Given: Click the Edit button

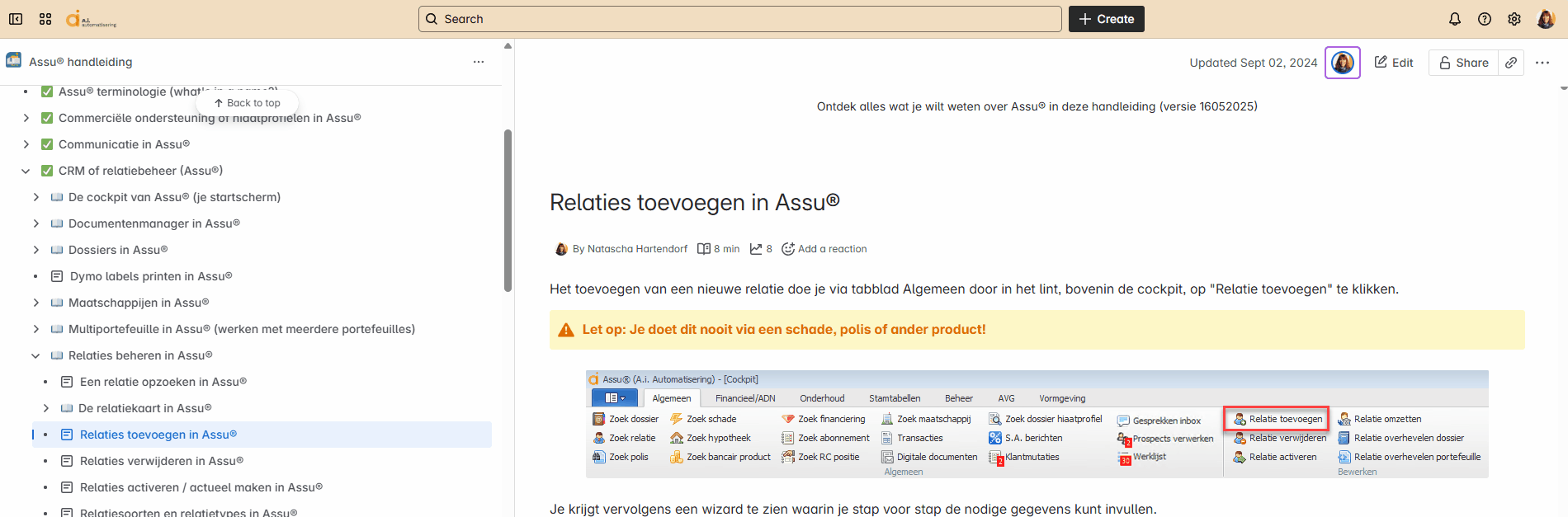Looking at the screenshot, I should 1394,63.
